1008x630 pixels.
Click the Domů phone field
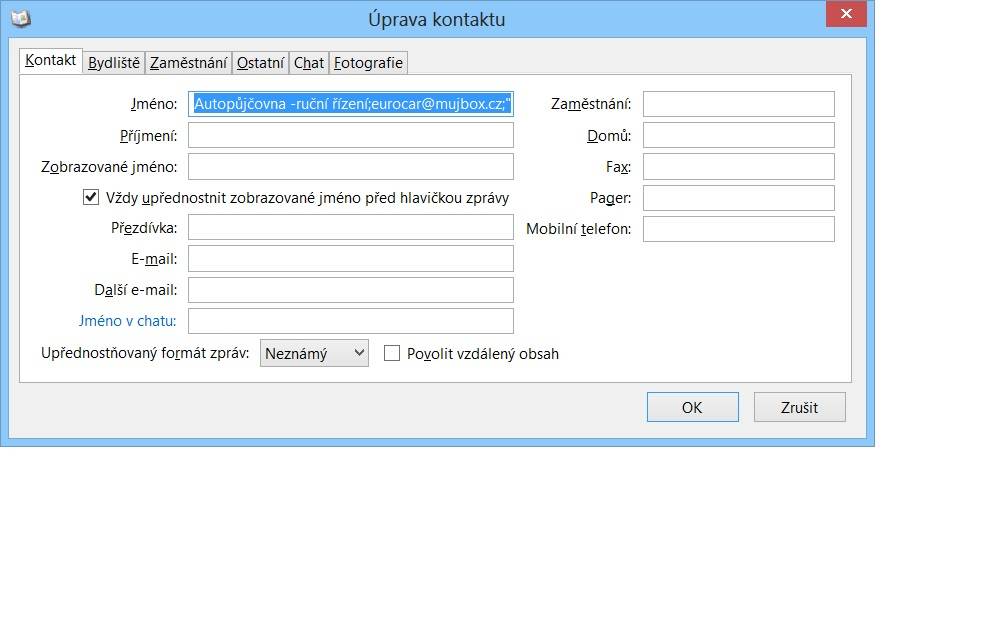click(x=739, y=136)
